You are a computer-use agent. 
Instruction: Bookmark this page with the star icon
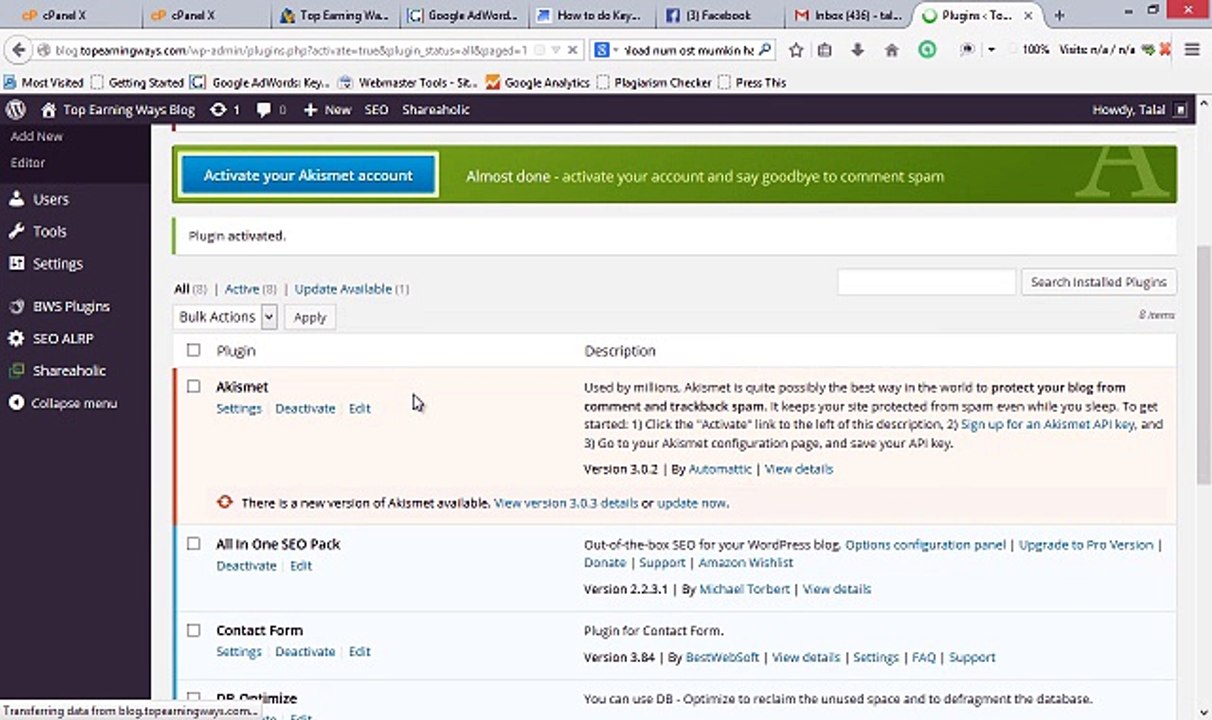pyautogui.click(x=796, y=50)
